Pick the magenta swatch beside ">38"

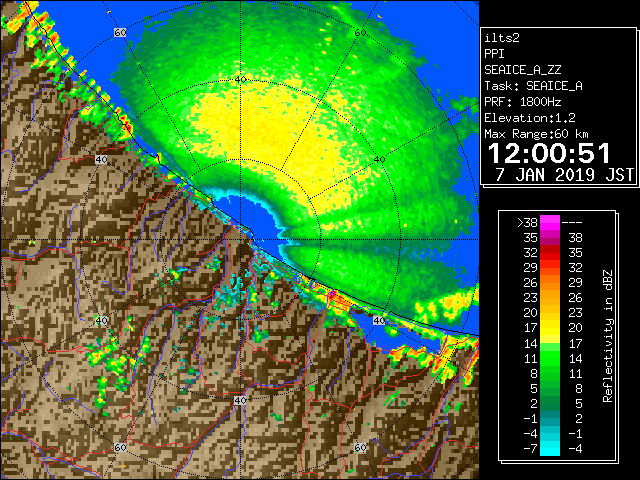tap(550, 223)
